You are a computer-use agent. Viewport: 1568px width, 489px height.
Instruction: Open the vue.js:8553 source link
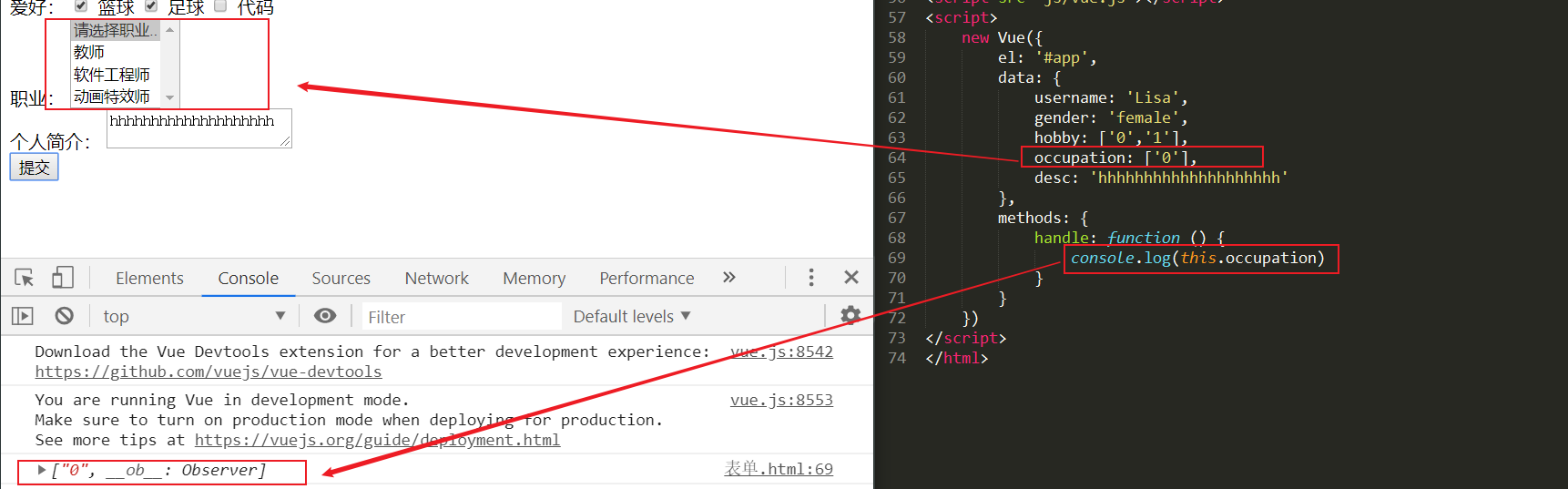click(781, 400)
